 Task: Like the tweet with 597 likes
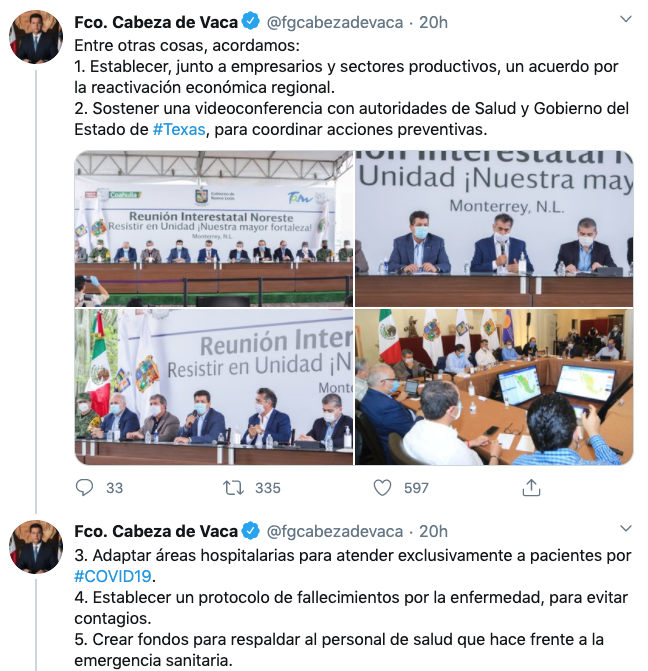coord(382,487)
